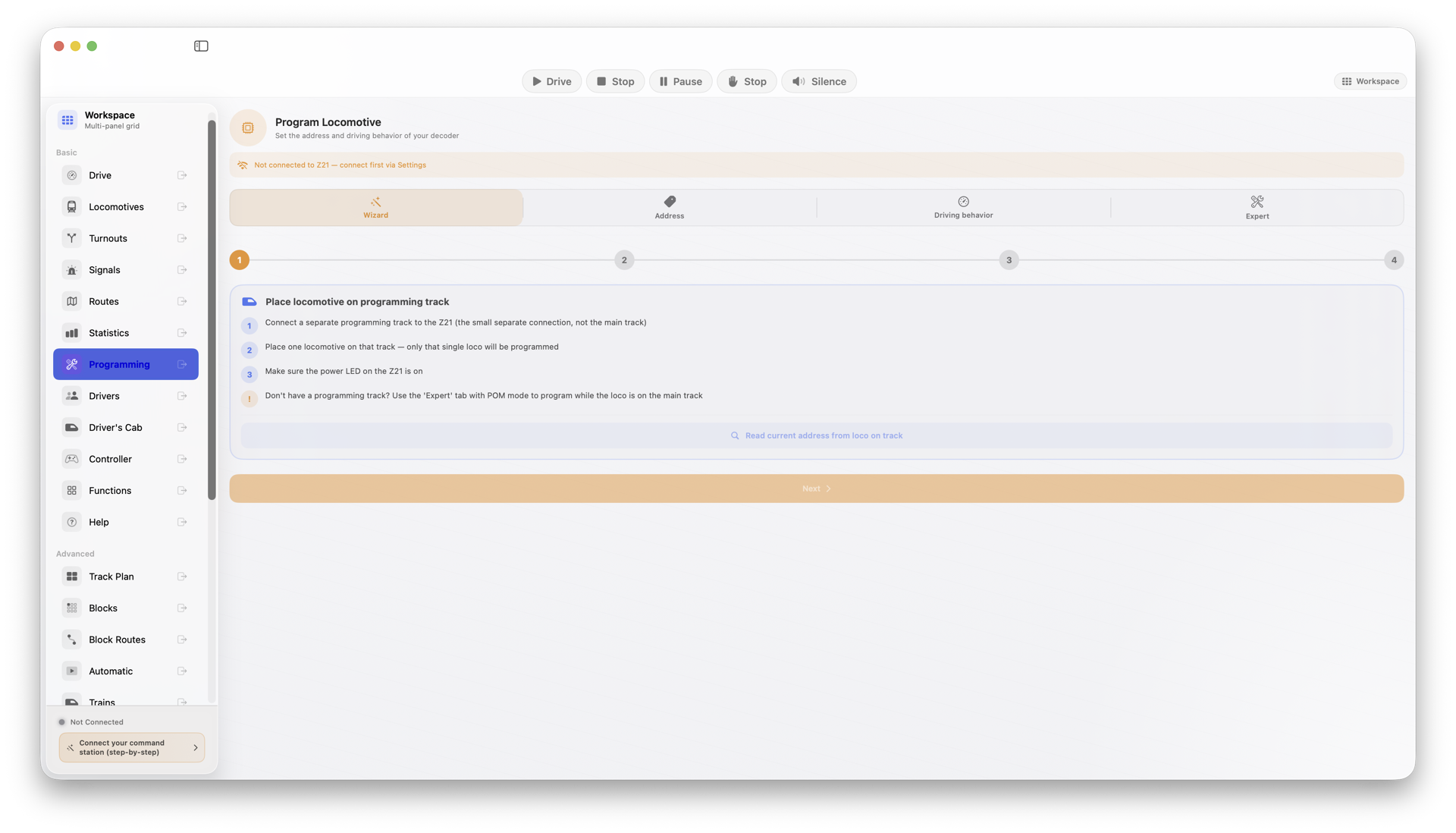Screen dimensions: 1456x833
Task: Click the Drive play button in the toolbar
Action: click(551, 81)
